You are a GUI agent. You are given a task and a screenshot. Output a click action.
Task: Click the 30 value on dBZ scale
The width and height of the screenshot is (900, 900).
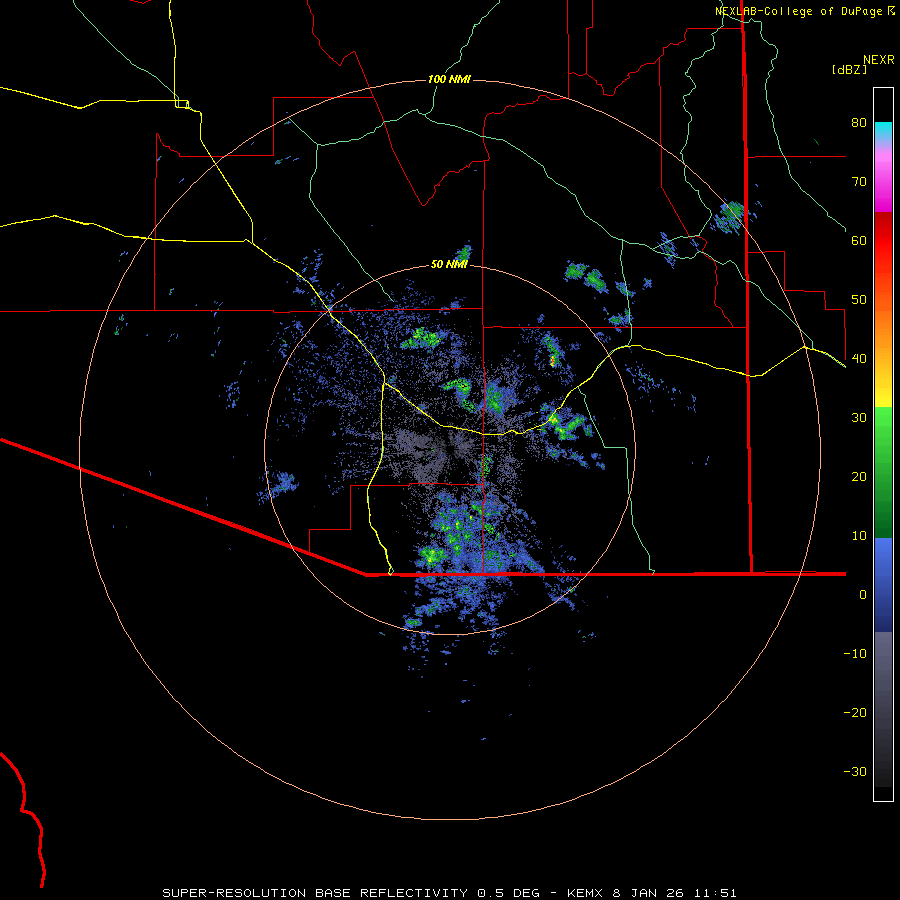pos(859,417)
